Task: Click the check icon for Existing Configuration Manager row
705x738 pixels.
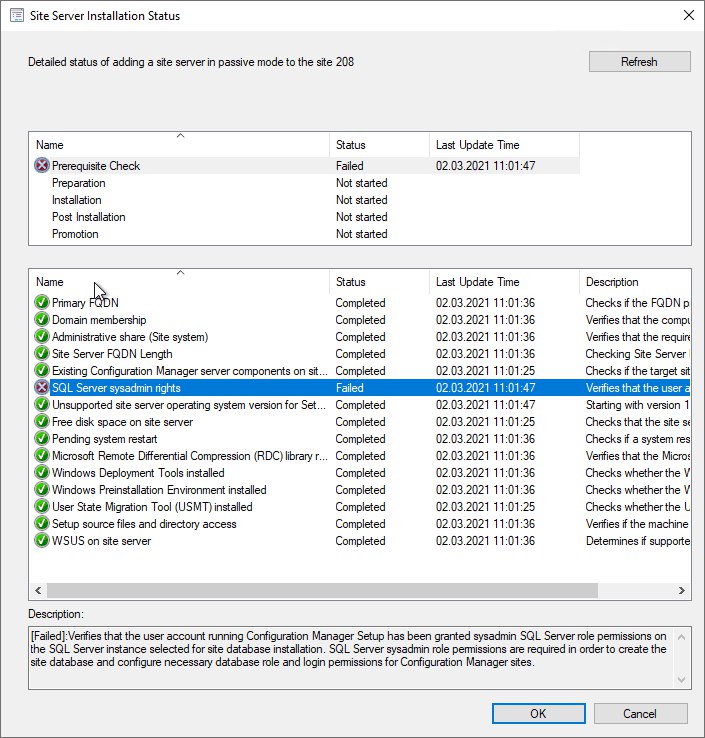Action: 42,370
